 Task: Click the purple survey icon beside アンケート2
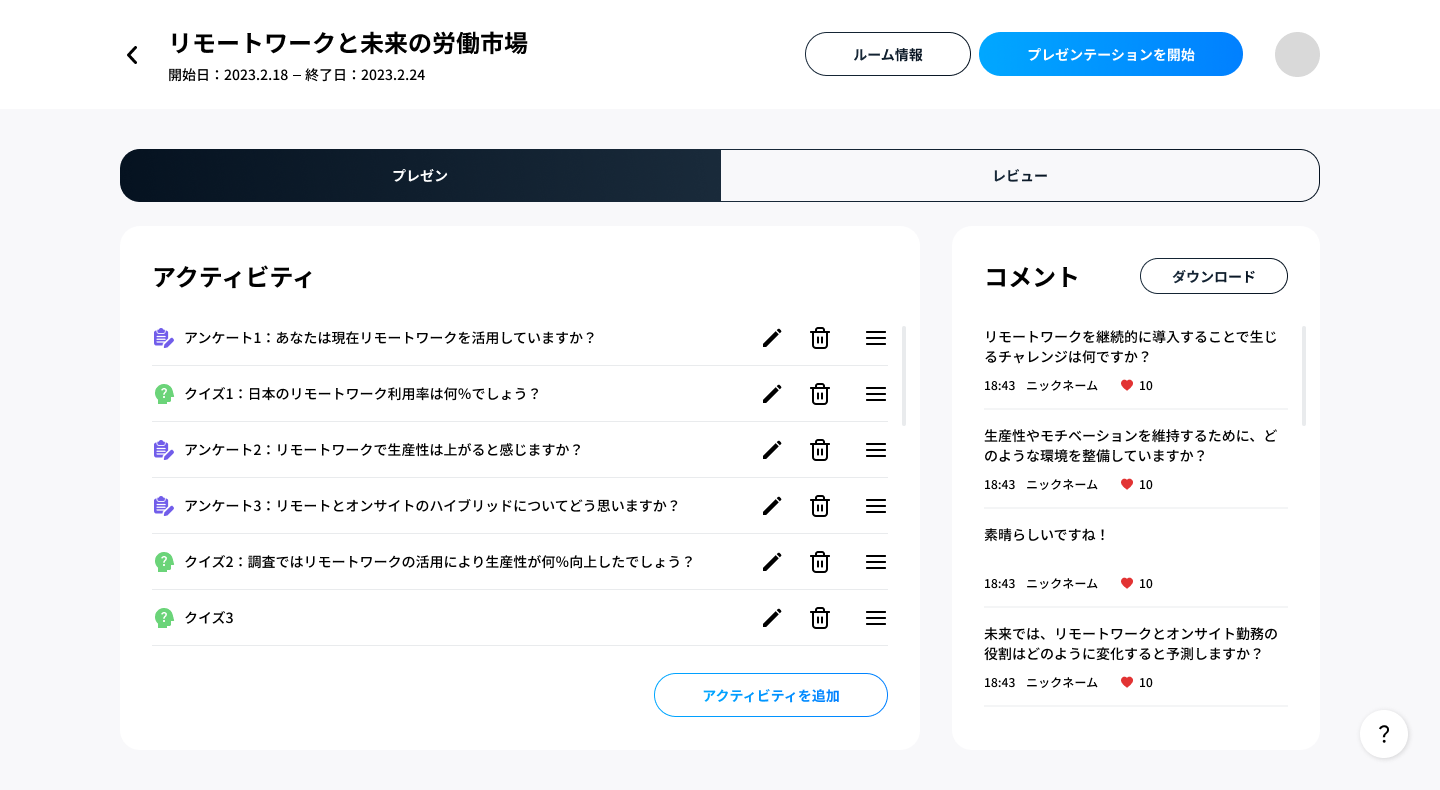pos(163,450)
